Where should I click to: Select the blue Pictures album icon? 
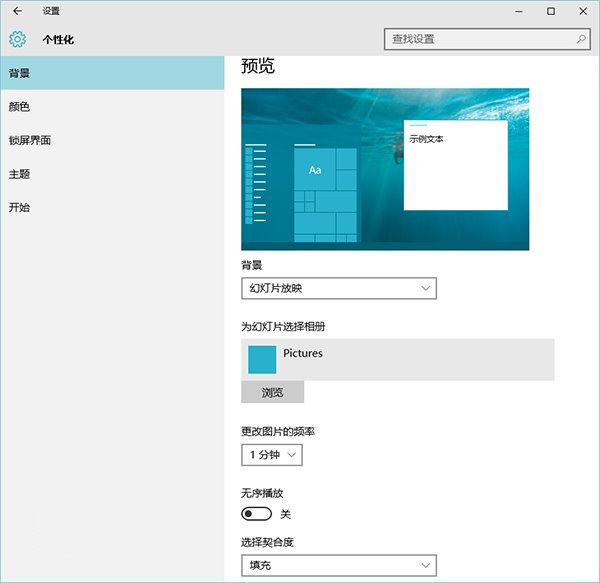(x=262, y=359)
